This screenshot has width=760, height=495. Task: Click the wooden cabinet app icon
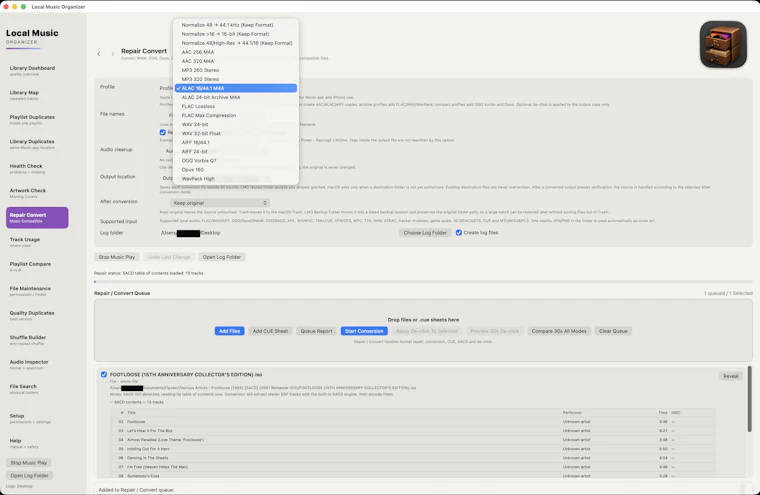point(723,44)
